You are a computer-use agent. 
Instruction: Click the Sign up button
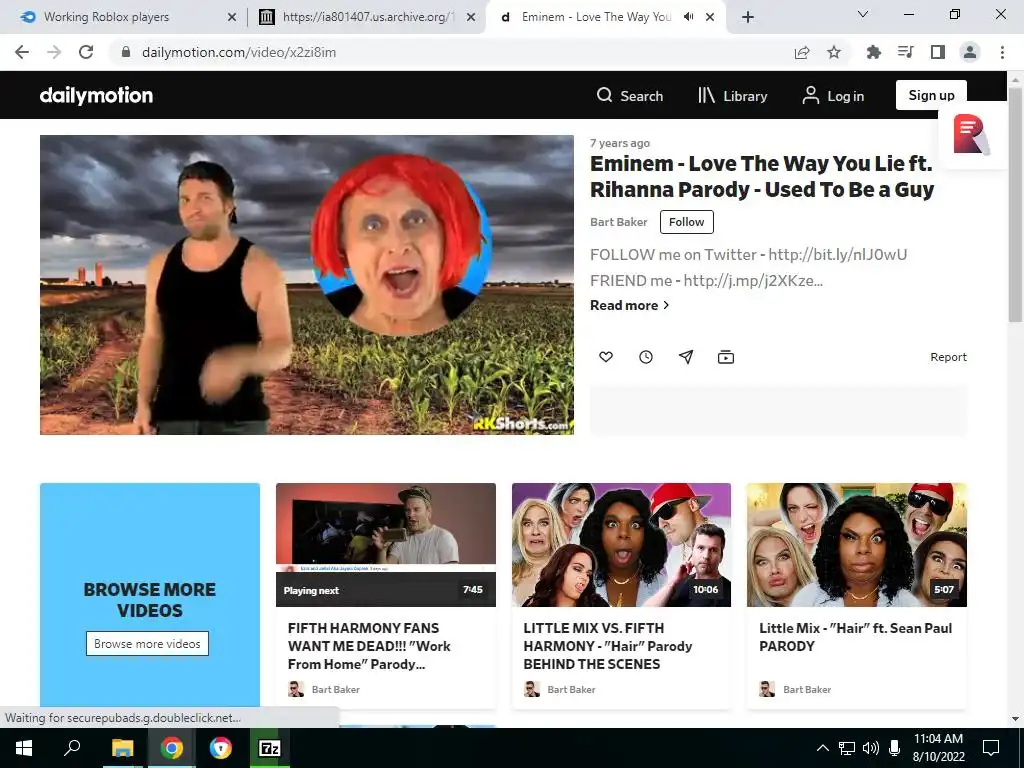pos(931,95)
